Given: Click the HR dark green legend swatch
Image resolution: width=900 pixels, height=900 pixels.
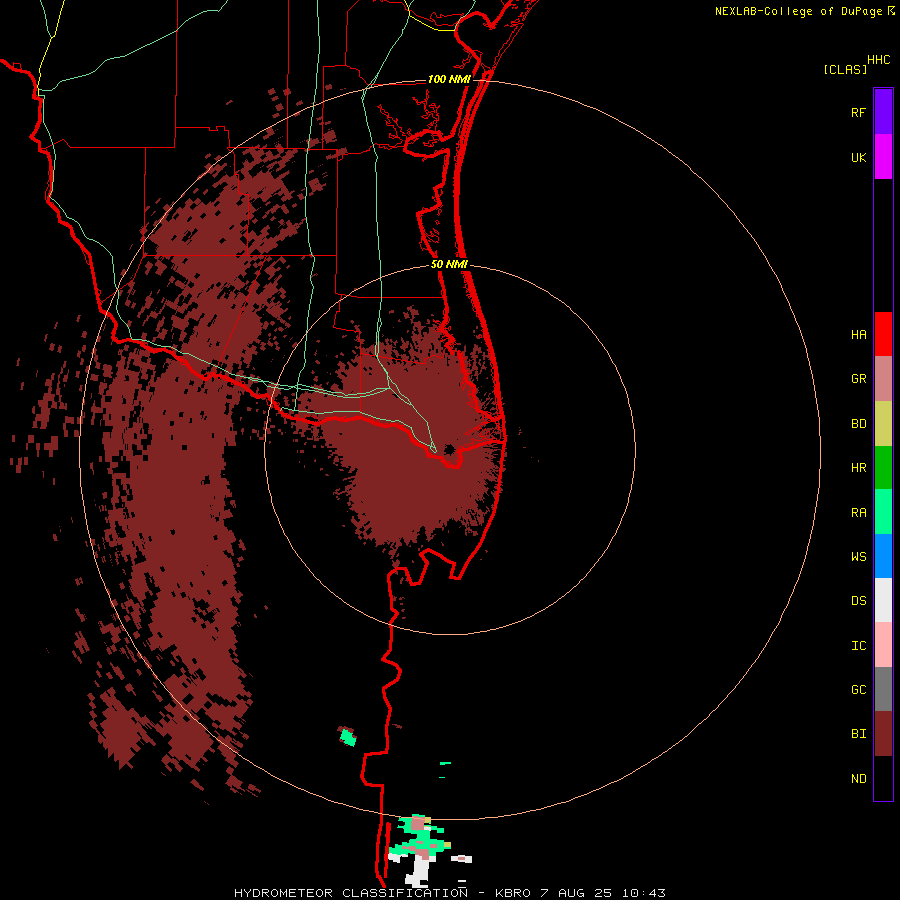Looking at the screenshot, I should point(883,468).
